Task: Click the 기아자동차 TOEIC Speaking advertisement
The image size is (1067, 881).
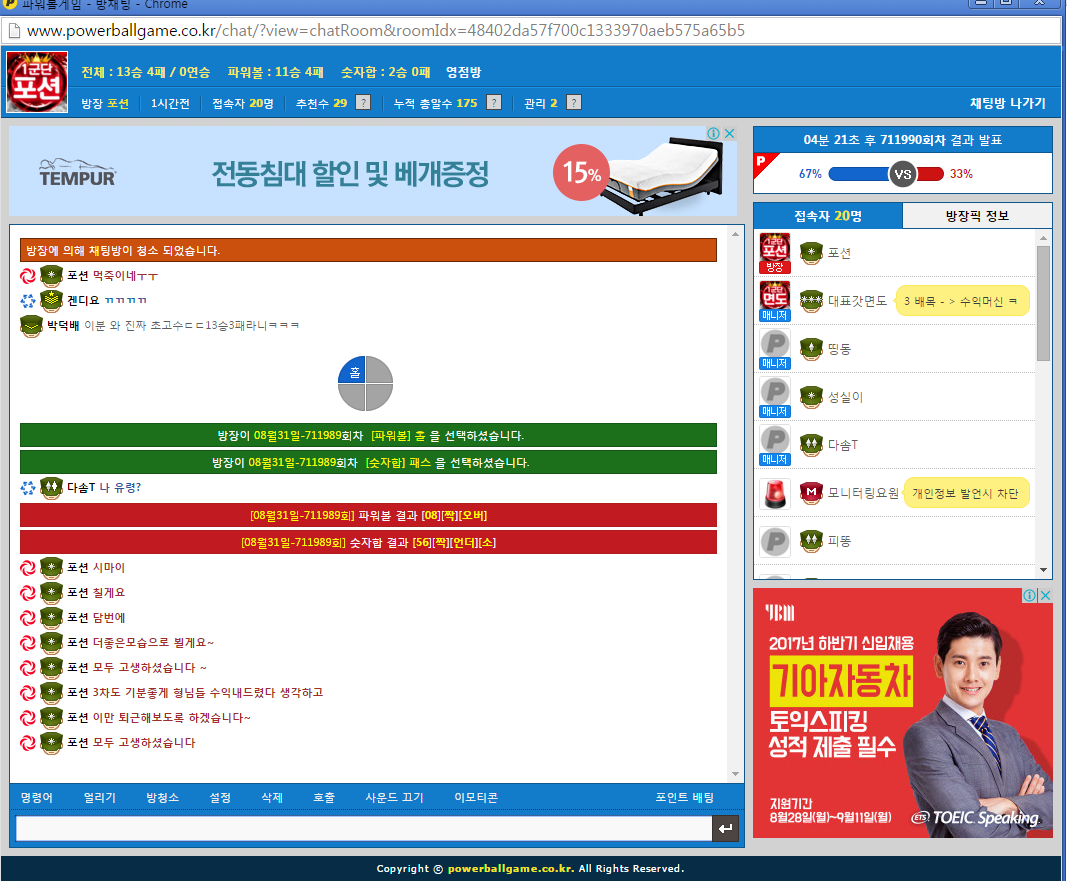Action: click(903, 712)
